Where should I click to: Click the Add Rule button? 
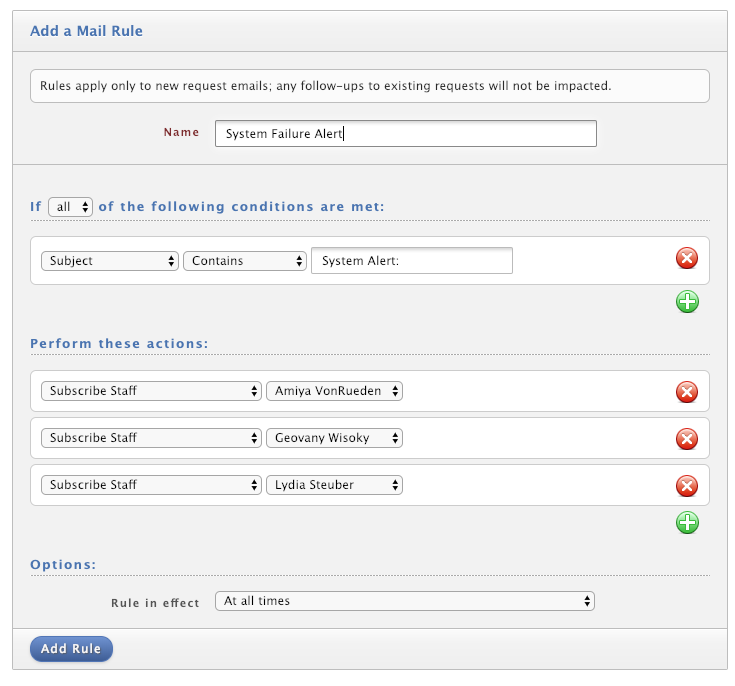pyautogui.click(x=71, y=649)
